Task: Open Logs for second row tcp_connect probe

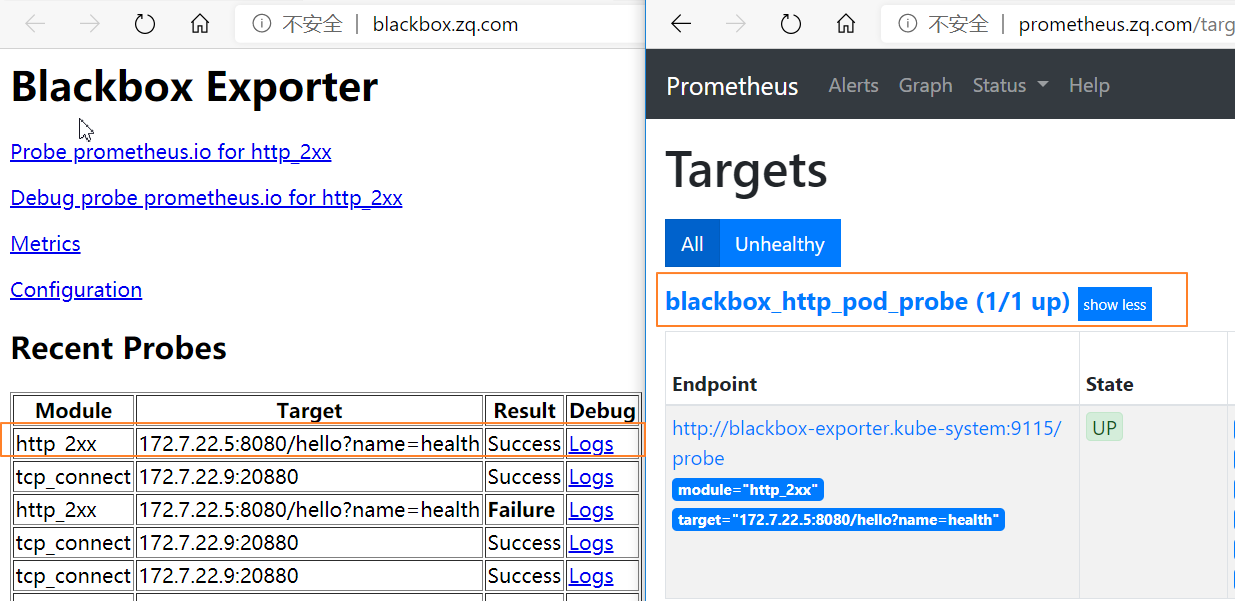Action: [x=591, y=477]
